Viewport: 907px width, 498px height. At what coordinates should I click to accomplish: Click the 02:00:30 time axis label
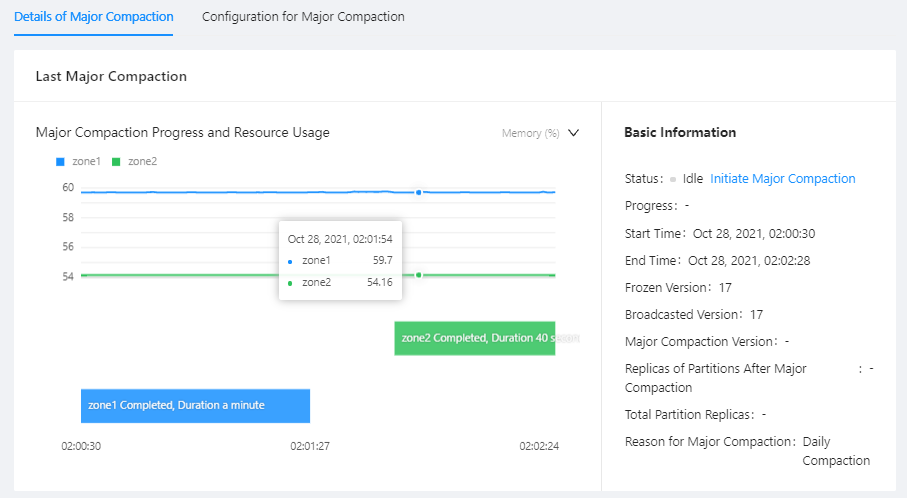coord(81,446)
